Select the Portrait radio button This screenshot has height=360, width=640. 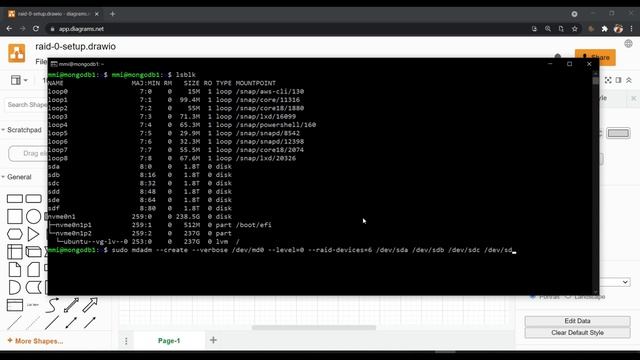click(532, 296)
